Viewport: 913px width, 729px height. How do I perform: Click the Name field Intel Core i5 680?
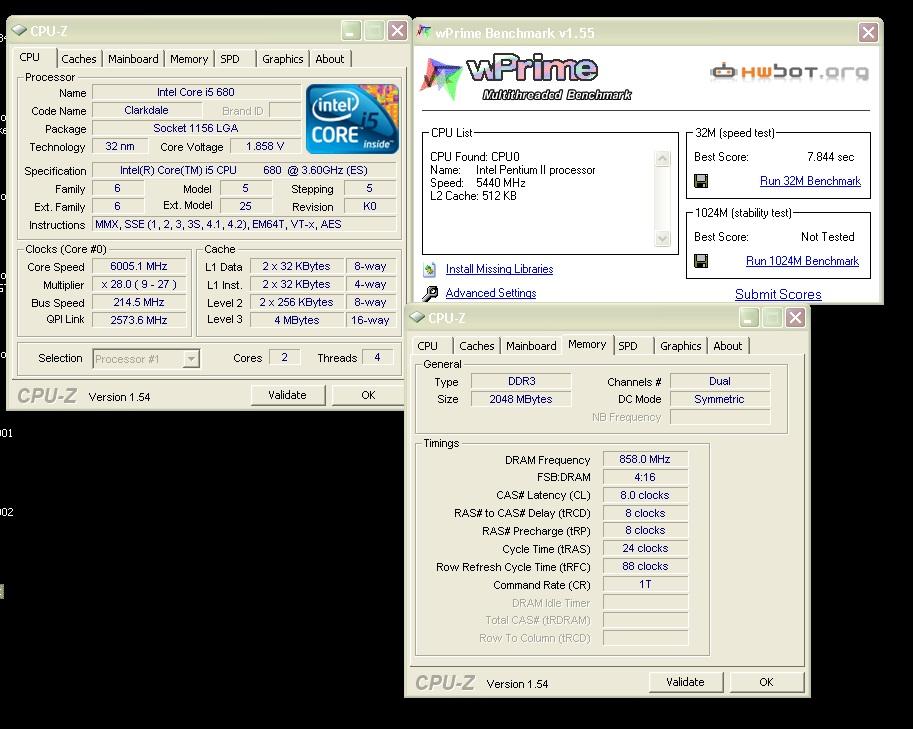pos(196,92)
